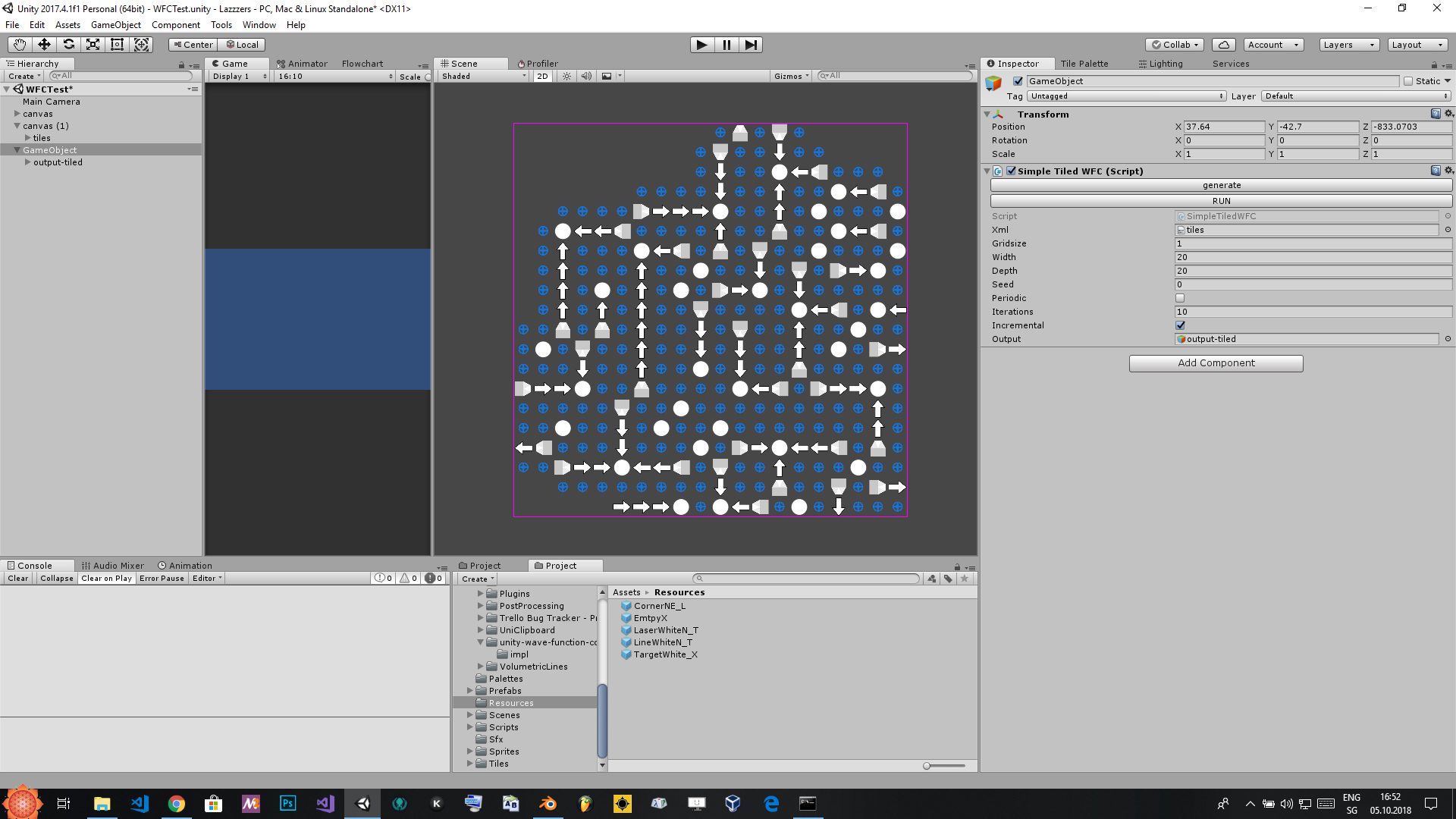Viewport: 1456px width, 819px height.
Task: Select the Move tool
Action: click(44, 45)
